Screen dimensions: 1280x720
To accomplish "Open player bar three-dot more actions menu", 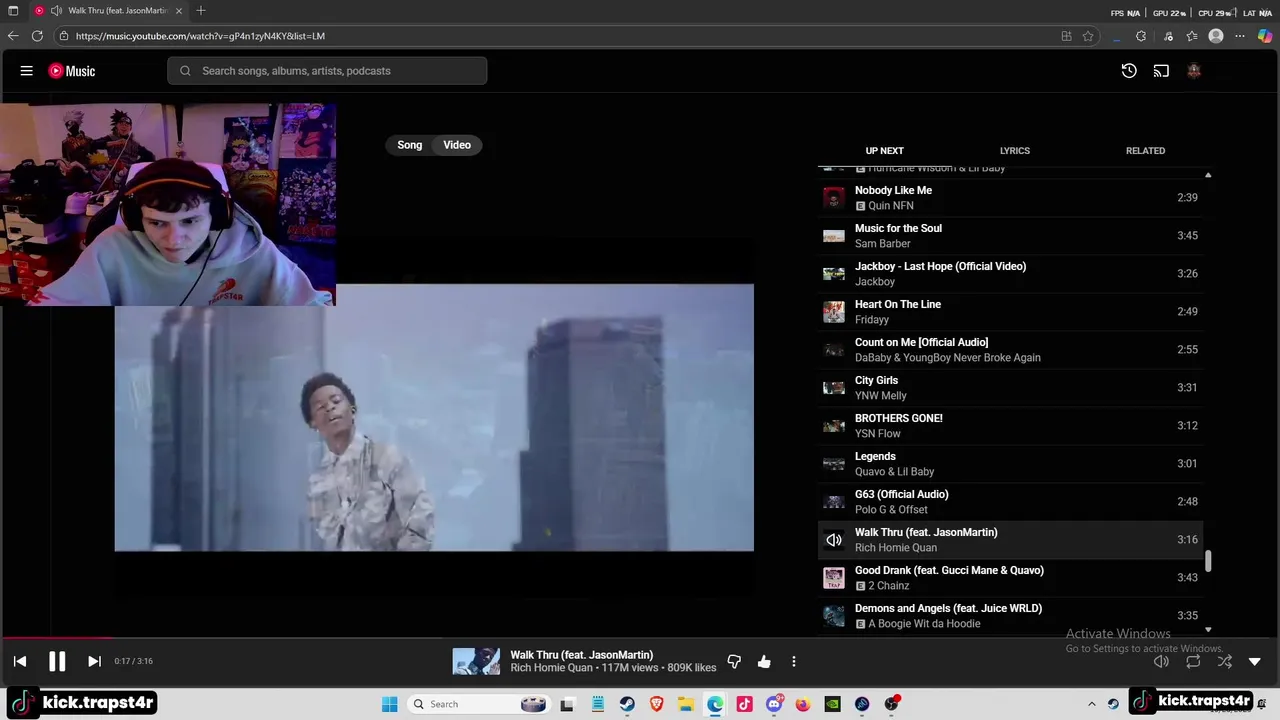I will (794, 662).
